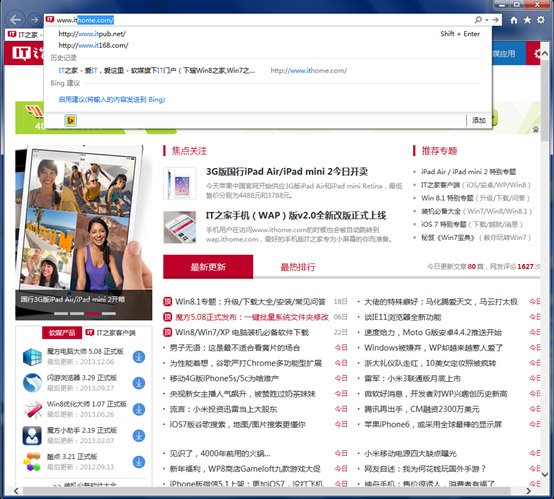This screenshot has height=499, width=554.
Task: Open article 小米移动电源四大缺点曝光
Action: (x=411, y=453)
